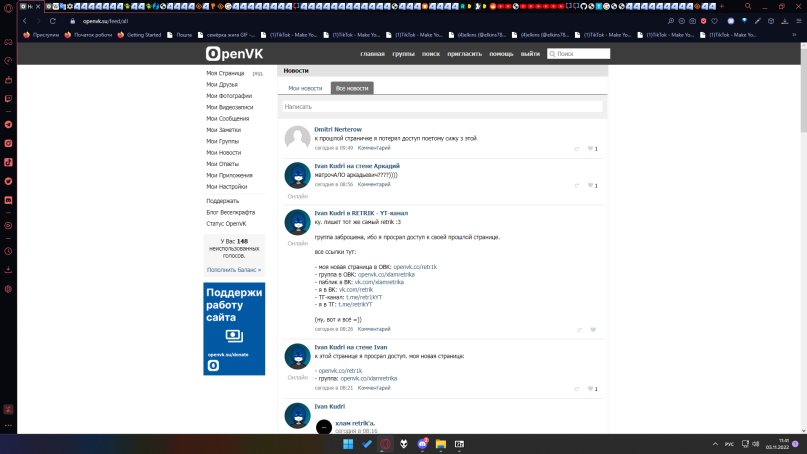The image size is (807, 454).
Task: Like Dmitri Nerterow's post with heart
Action: click(x=591, y=149)
